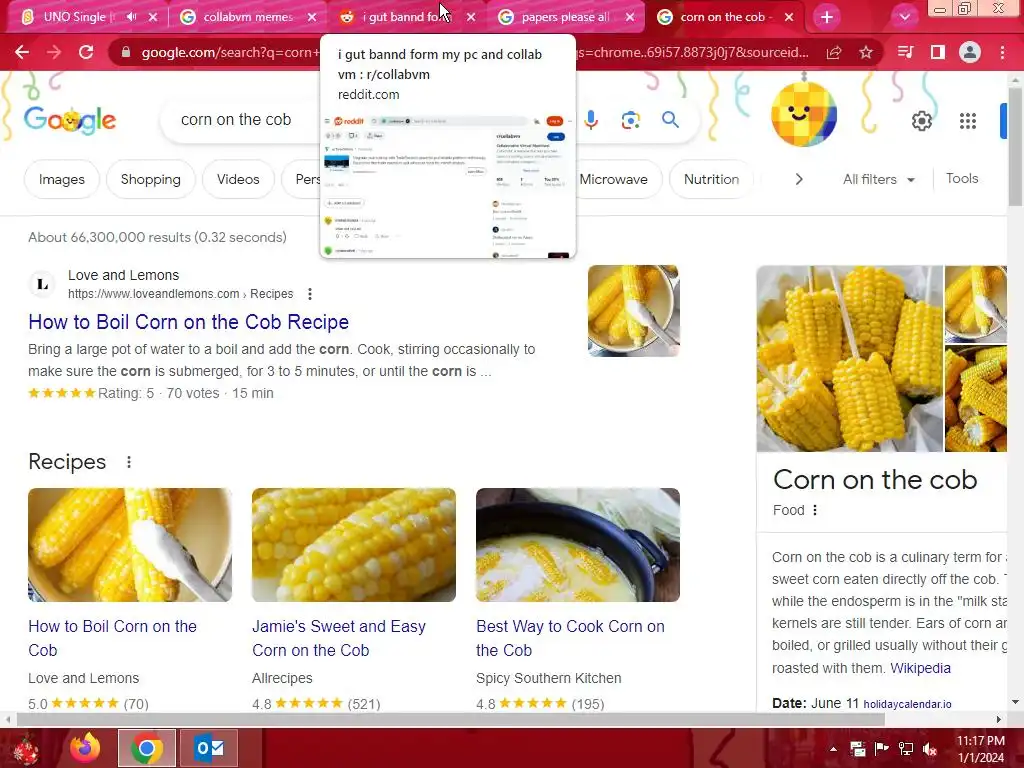Open the Chrome profile avatar
This screenshot has width=1024, height=768.
pyautogui.click(x=970, y=52)
